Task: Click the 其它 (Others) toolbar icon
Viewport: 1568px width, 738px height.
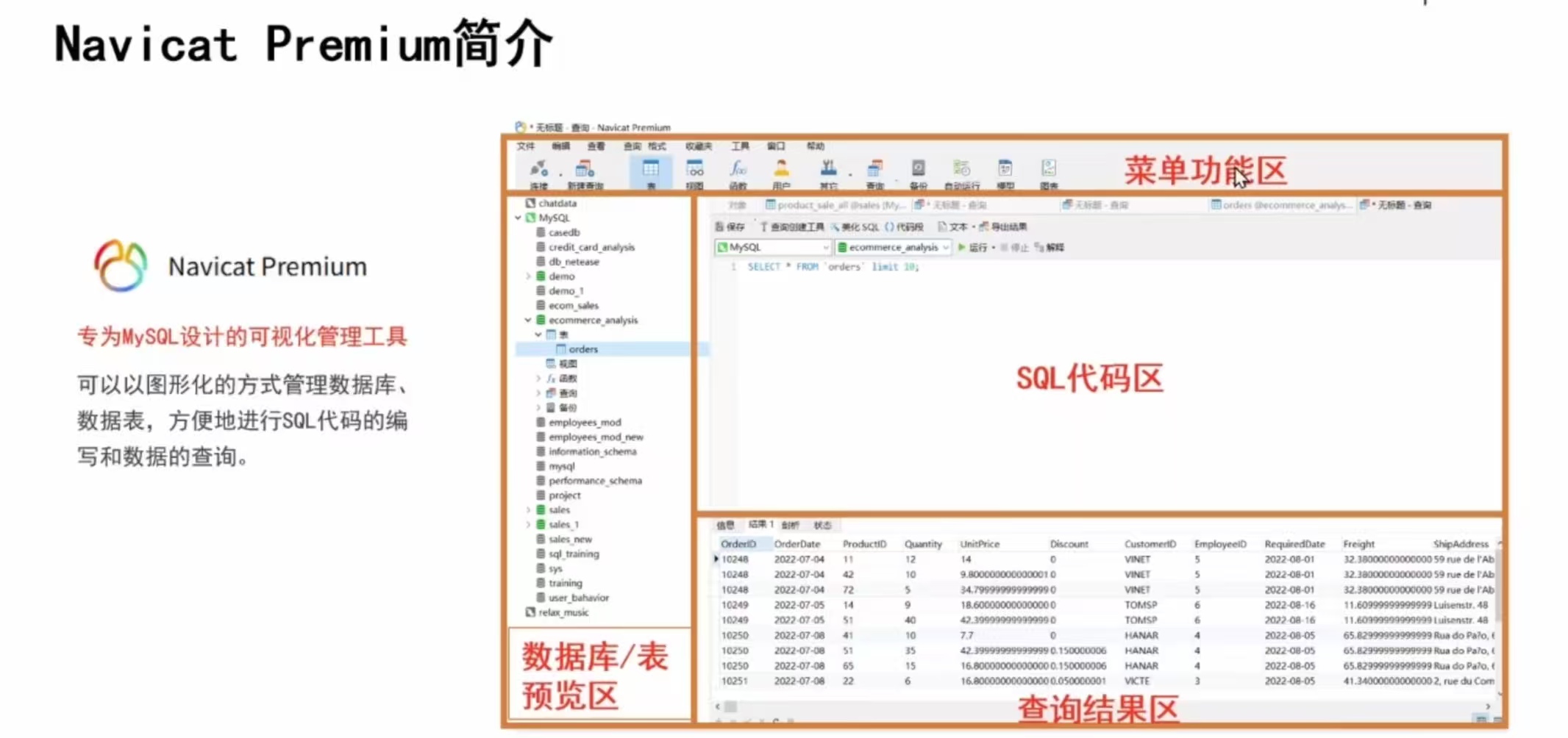Action: (x=828, y=175)
